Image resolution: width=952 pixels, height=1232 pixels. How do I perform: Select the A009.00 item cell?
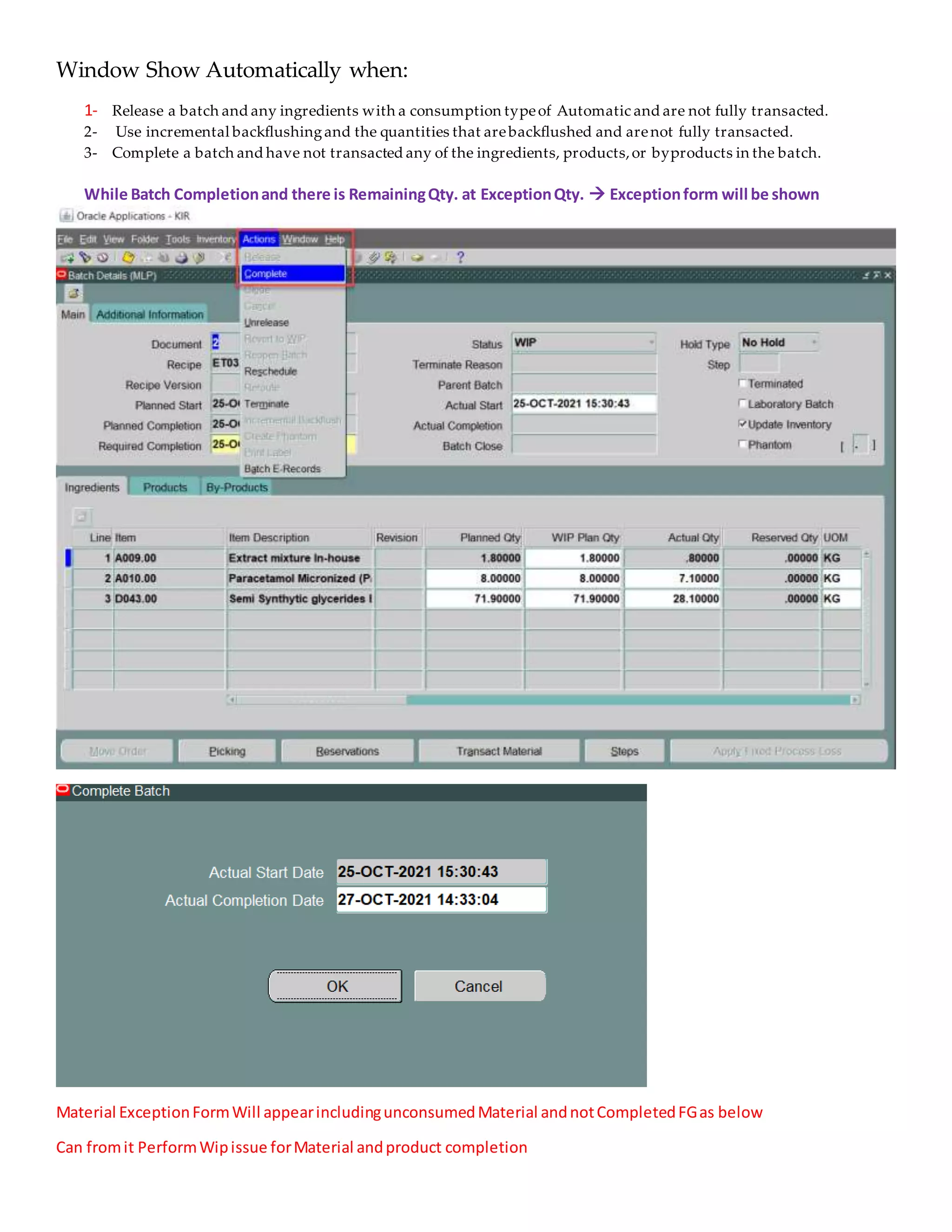click(169, 558)
